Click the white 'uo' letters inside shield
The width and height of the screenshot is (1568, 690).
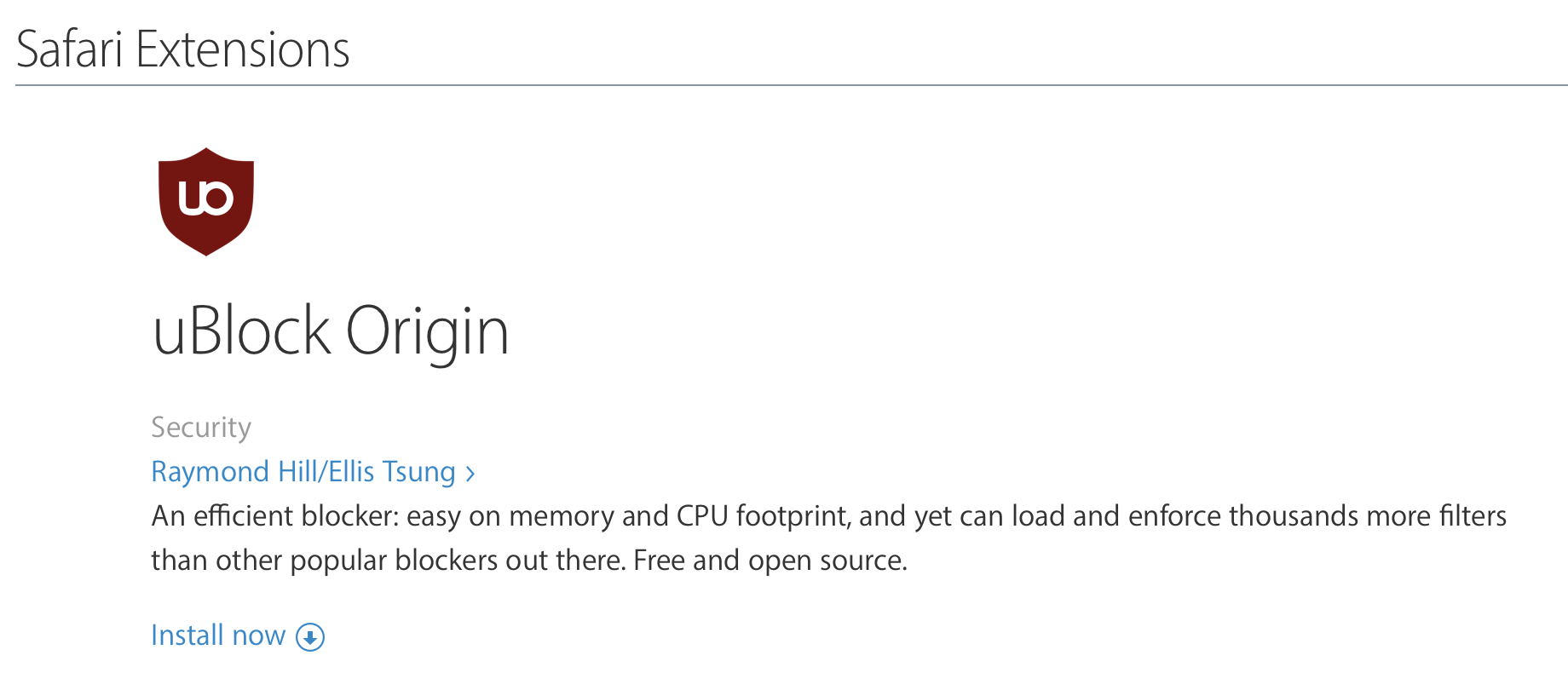[x=206, y=198]
